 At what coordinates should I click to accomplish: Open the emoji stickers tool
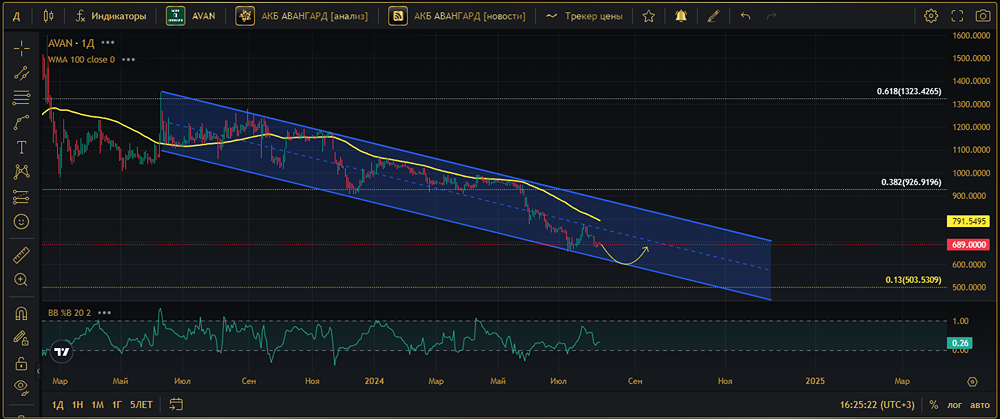click(x=22, y=222)
